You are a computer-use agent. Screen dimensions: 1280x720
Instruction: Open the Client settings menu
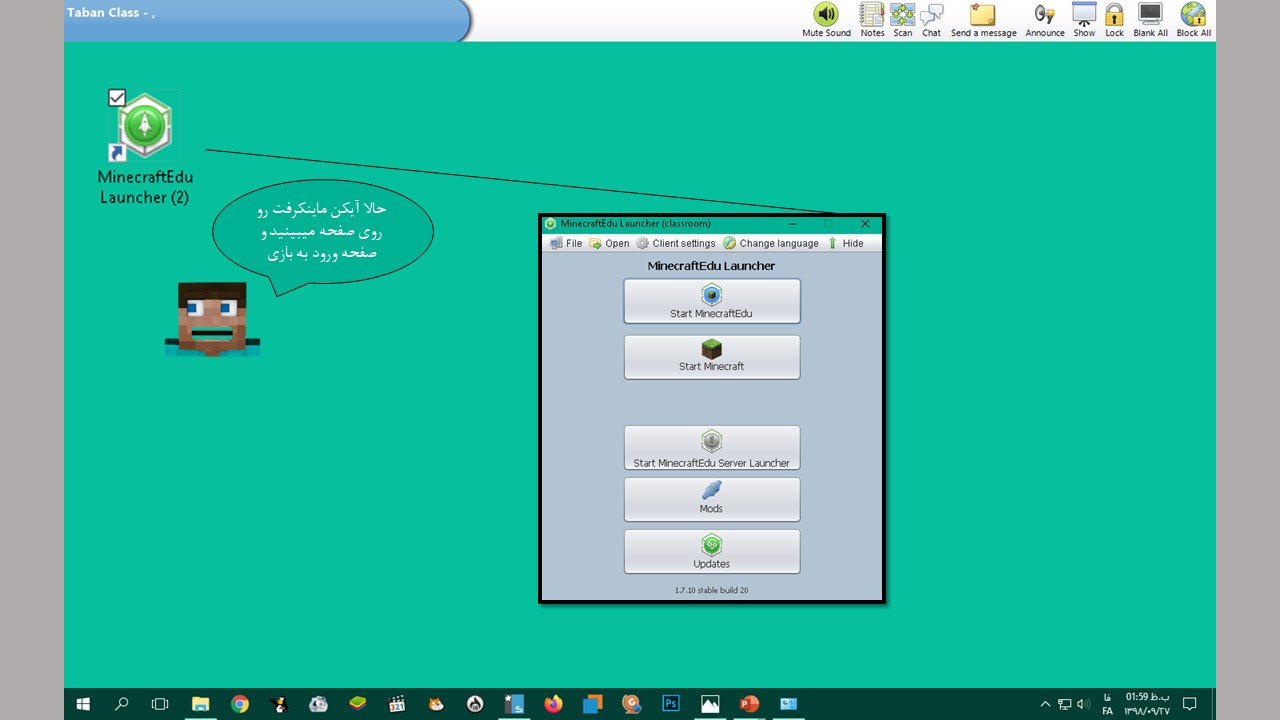point(676,243)
